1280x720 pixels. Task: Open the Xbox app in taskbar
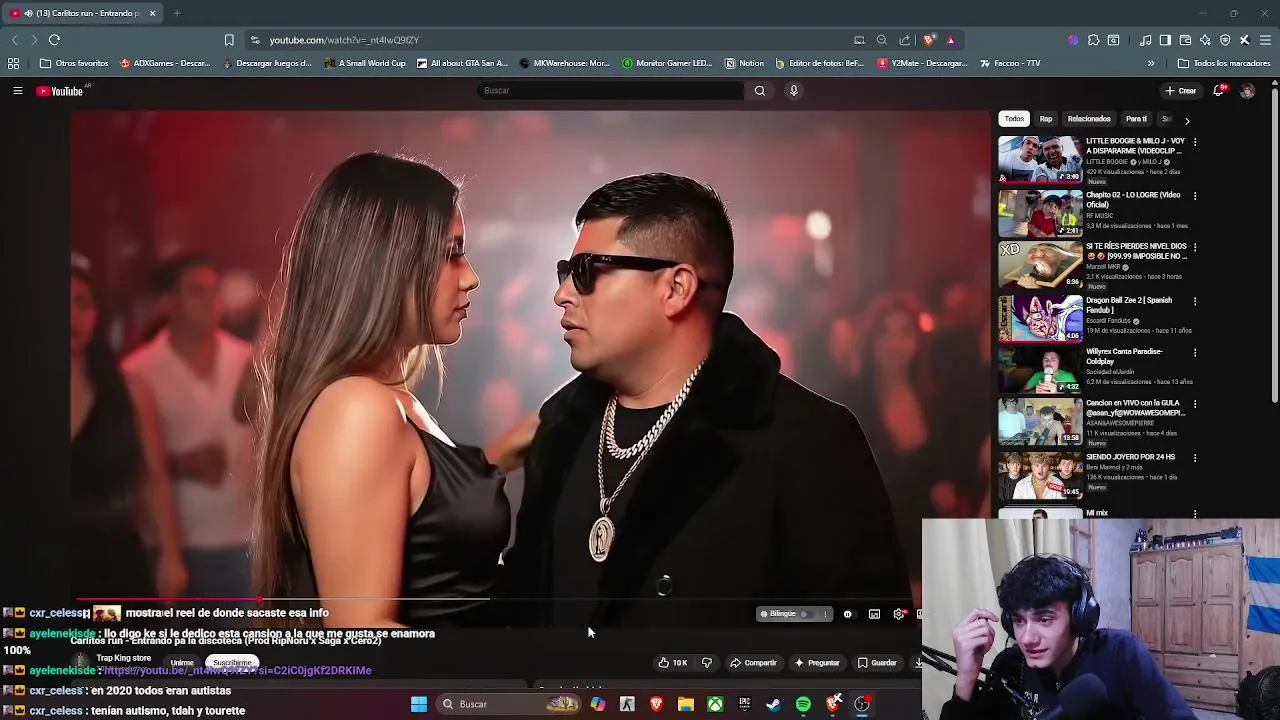coord(716,705)
